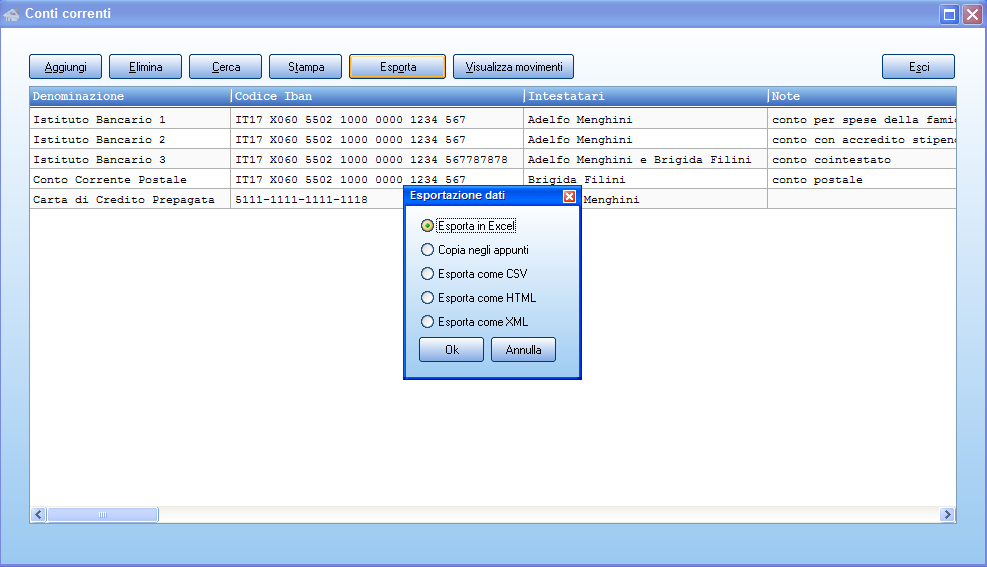987x567 pixels.
Task: Click the scrollbar right arrow
Action: (x=947, y=515)
